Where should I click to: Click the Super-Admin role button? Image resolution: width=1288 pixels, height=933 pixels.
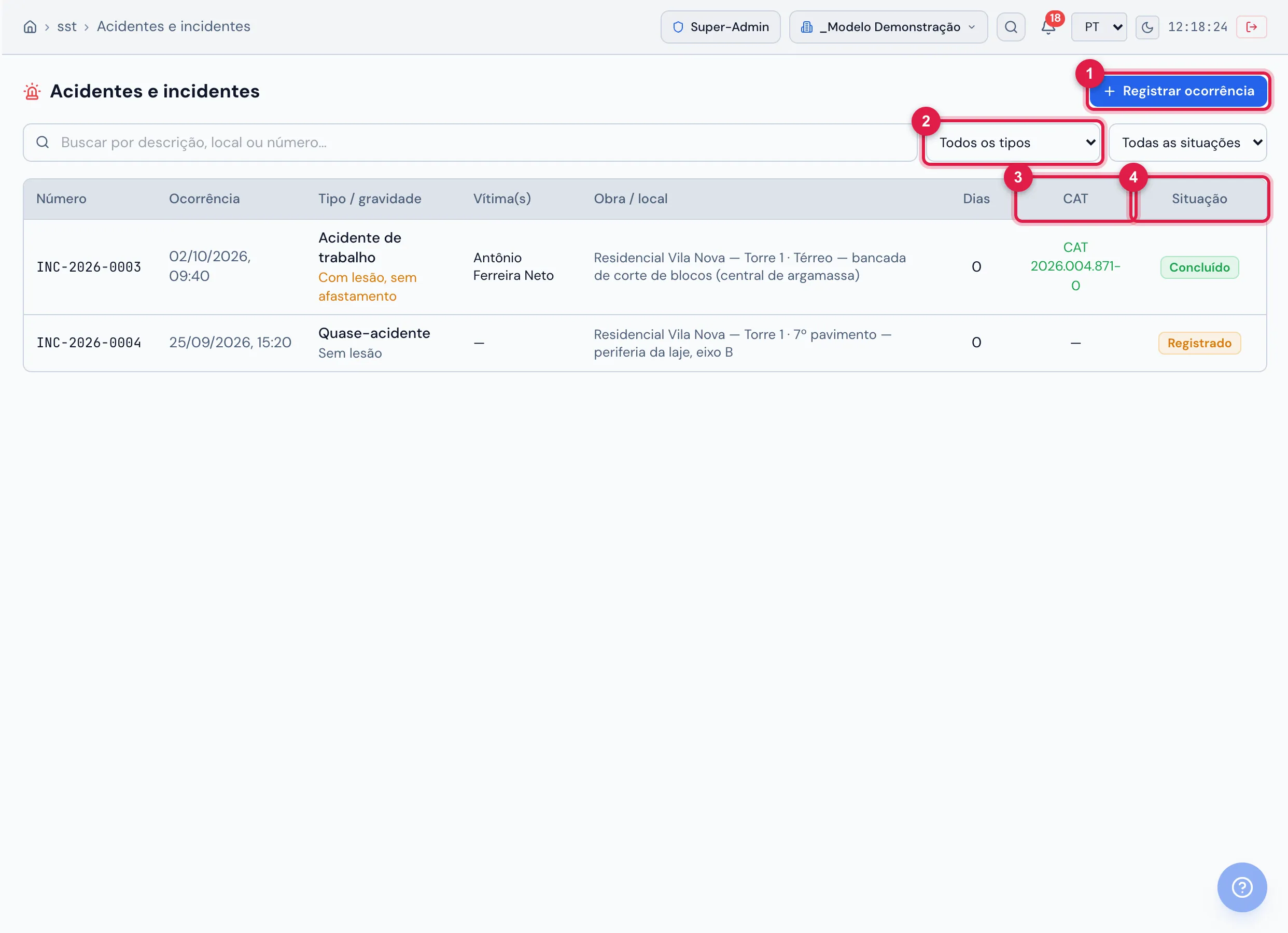721,26
